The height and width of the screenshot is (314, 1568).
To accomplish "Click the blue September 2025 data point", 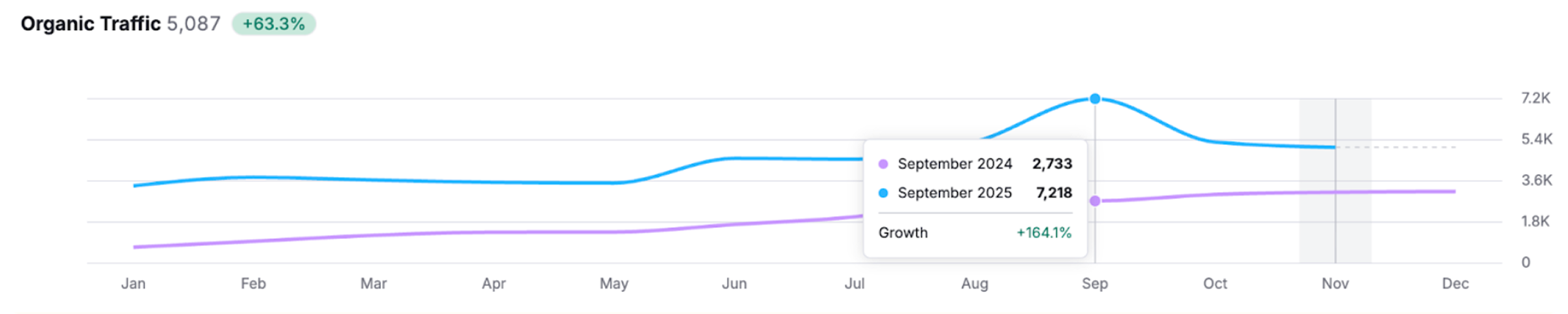I will [1095, 99].
